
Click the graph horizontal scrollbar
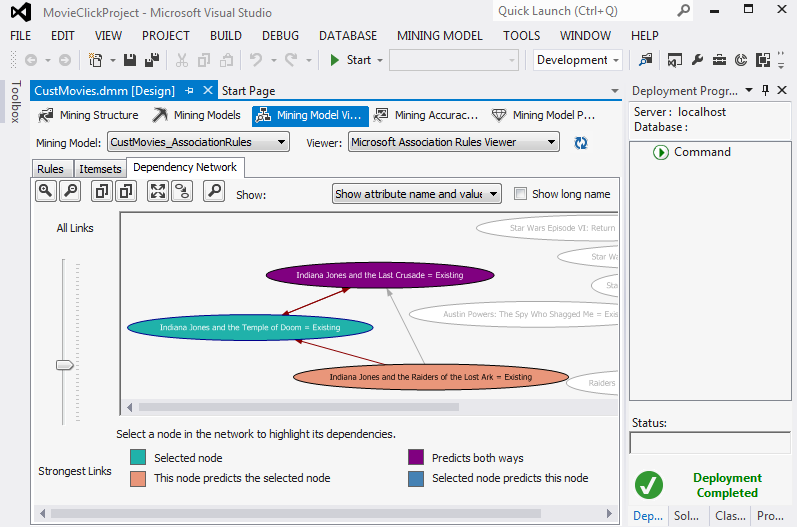(299, 407)
